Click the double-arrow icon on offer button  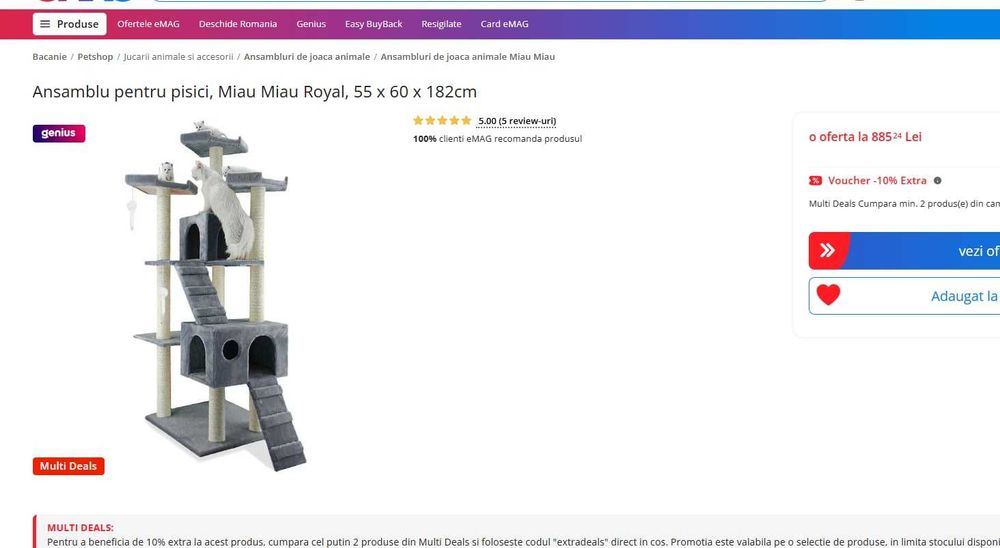click(x=827, y=250)
